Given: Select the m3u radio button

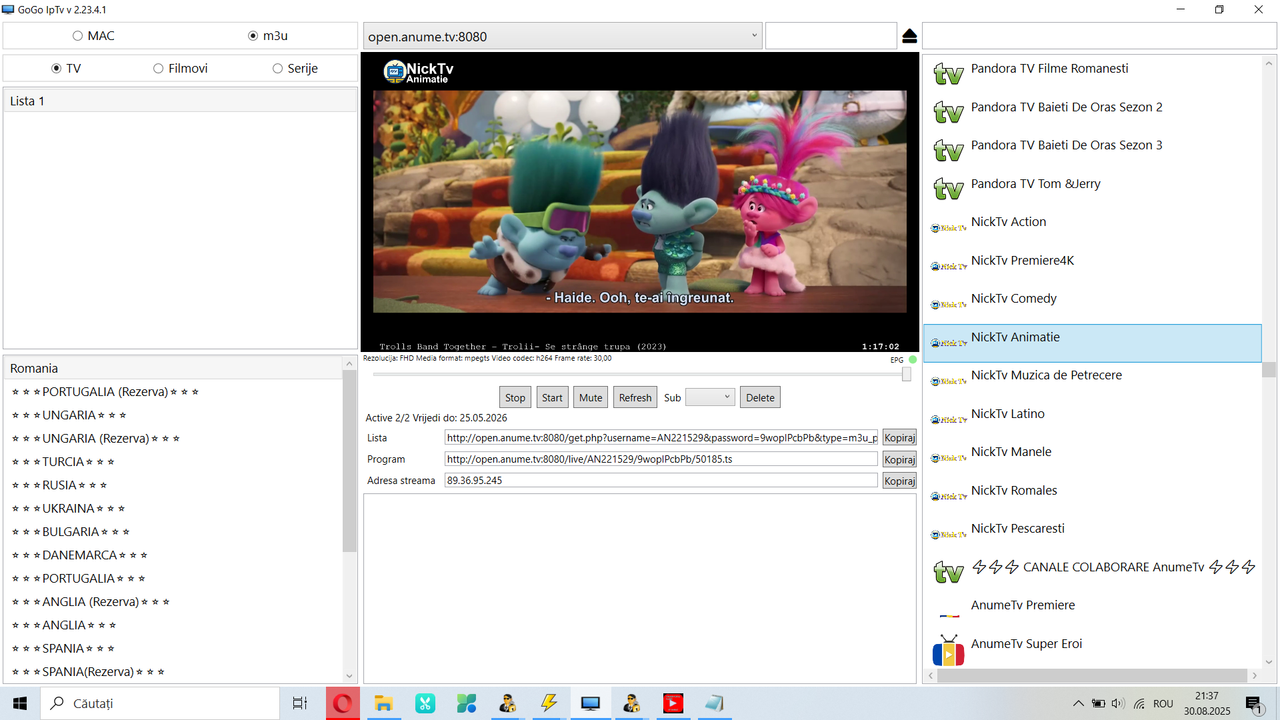Looking at the screenshot, I should click(253, 36).
